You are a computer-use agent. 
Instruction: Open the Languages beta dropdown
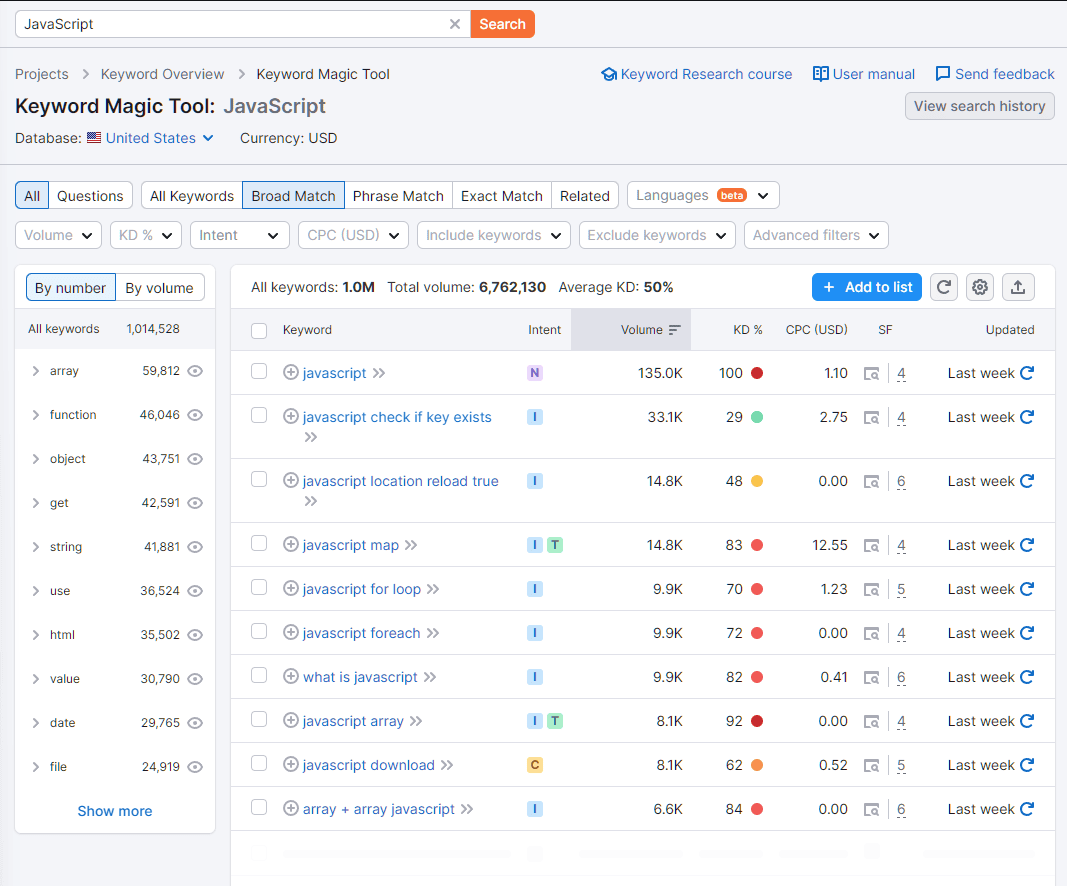[703, 195]
